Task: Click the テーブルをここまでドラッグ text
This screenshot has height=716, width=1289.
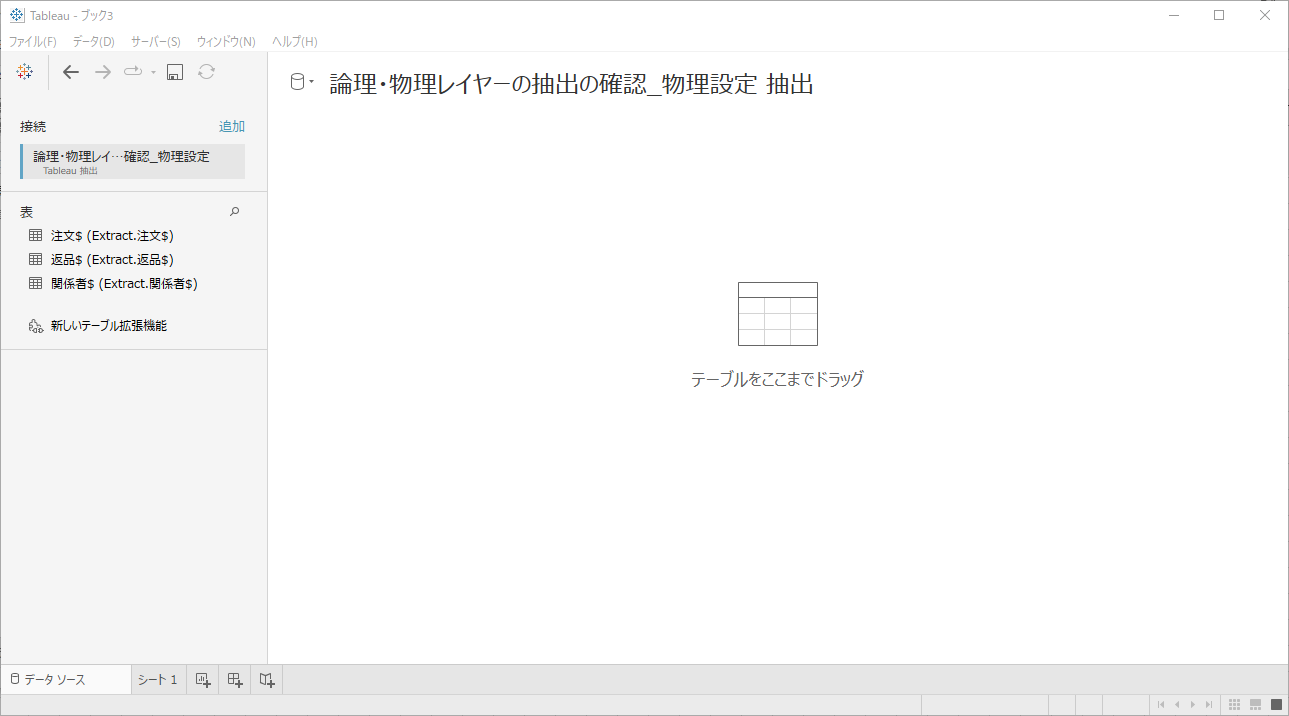Action: [x=777, y=379]
